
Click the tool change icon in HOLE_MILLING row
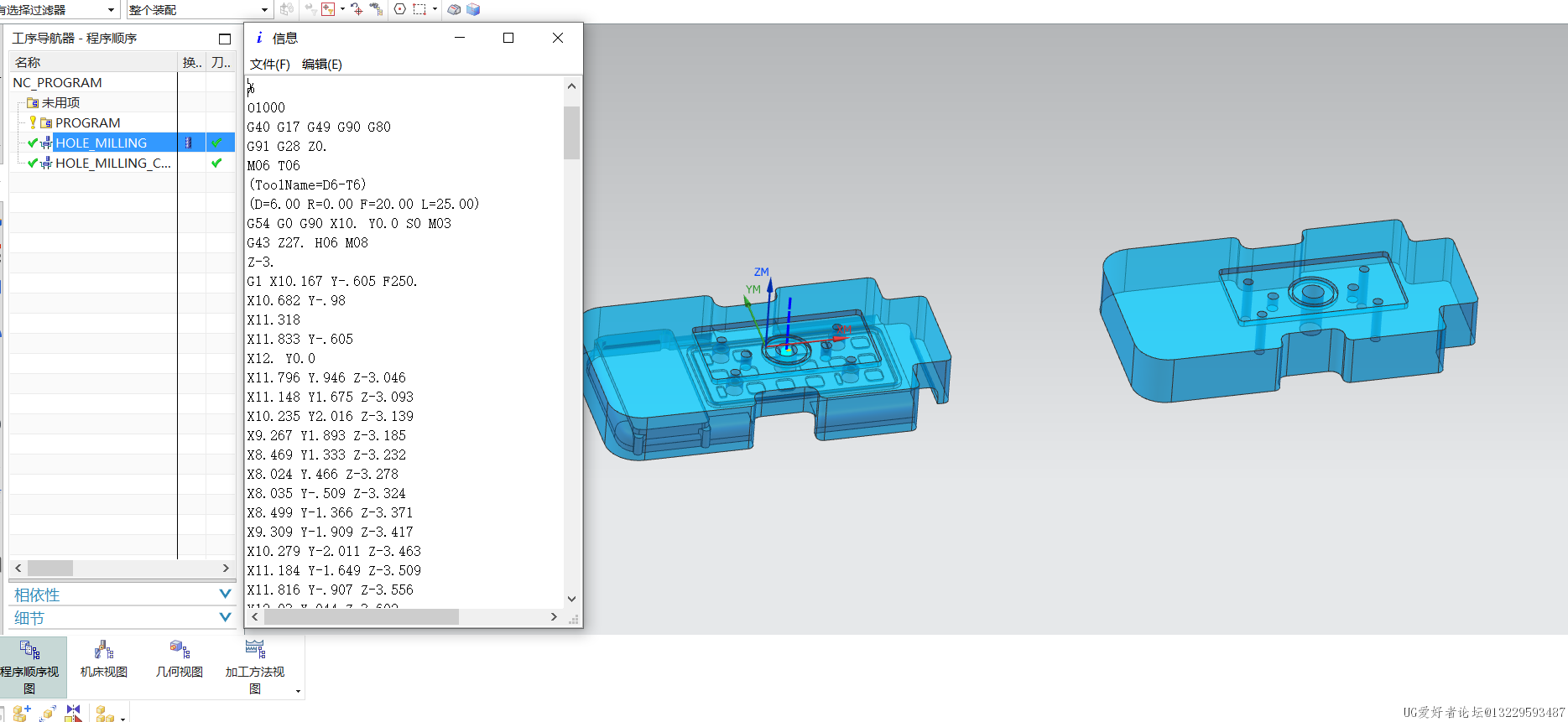[x=189, y=143]
